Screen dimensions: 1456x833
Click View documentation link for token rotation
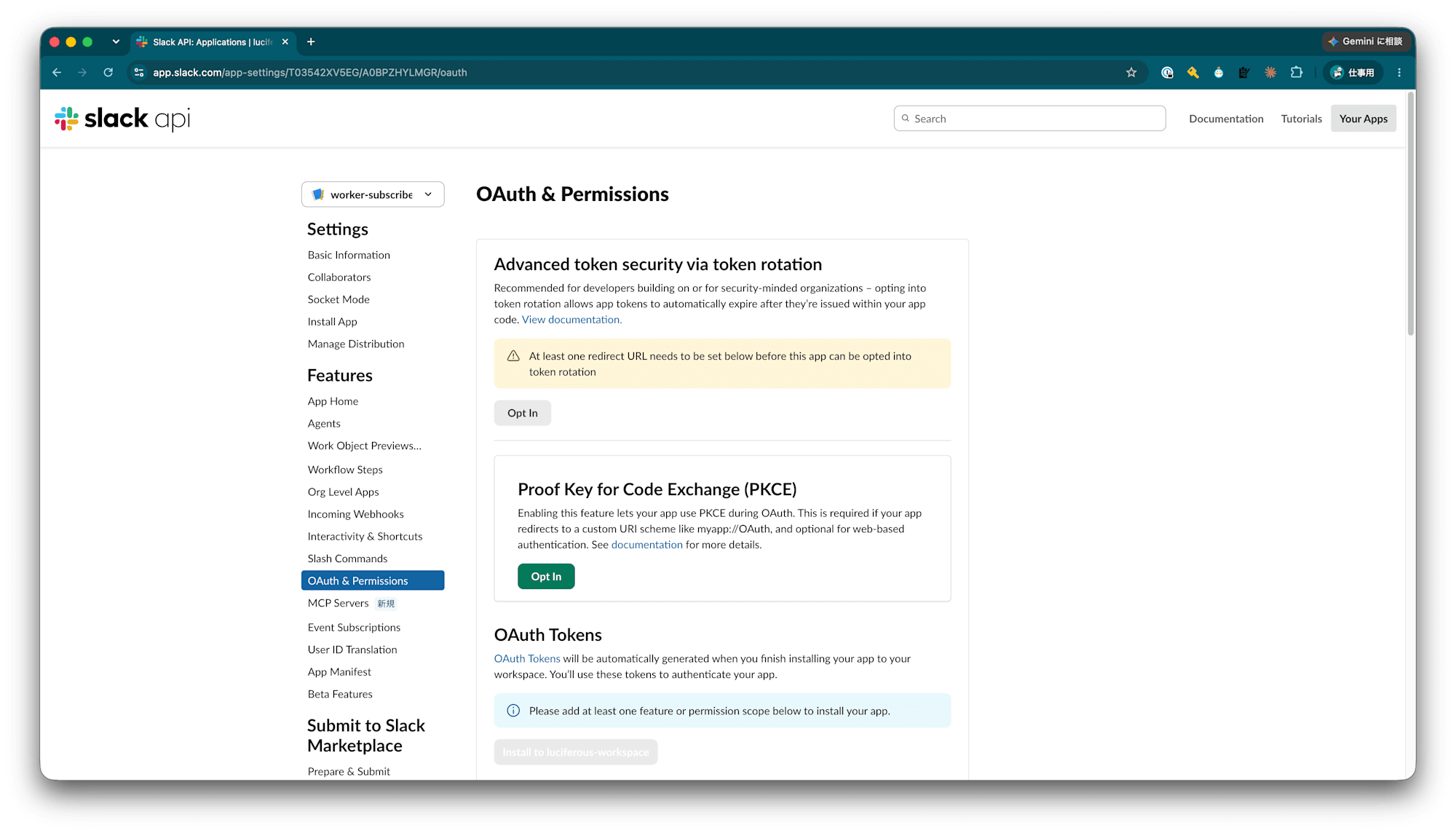coord(571,320)
